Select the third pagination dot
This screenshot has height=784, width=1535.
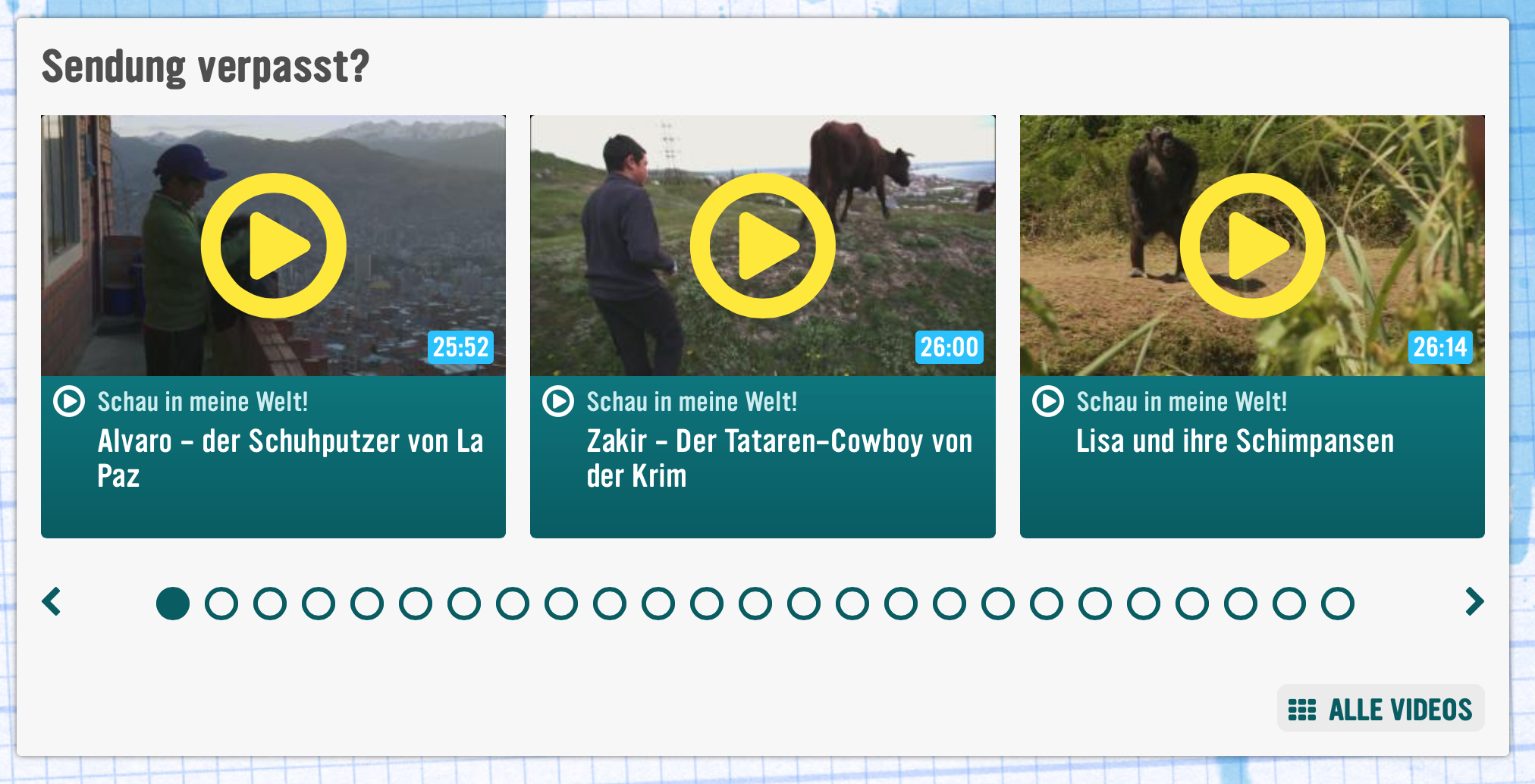click(270, 604)
